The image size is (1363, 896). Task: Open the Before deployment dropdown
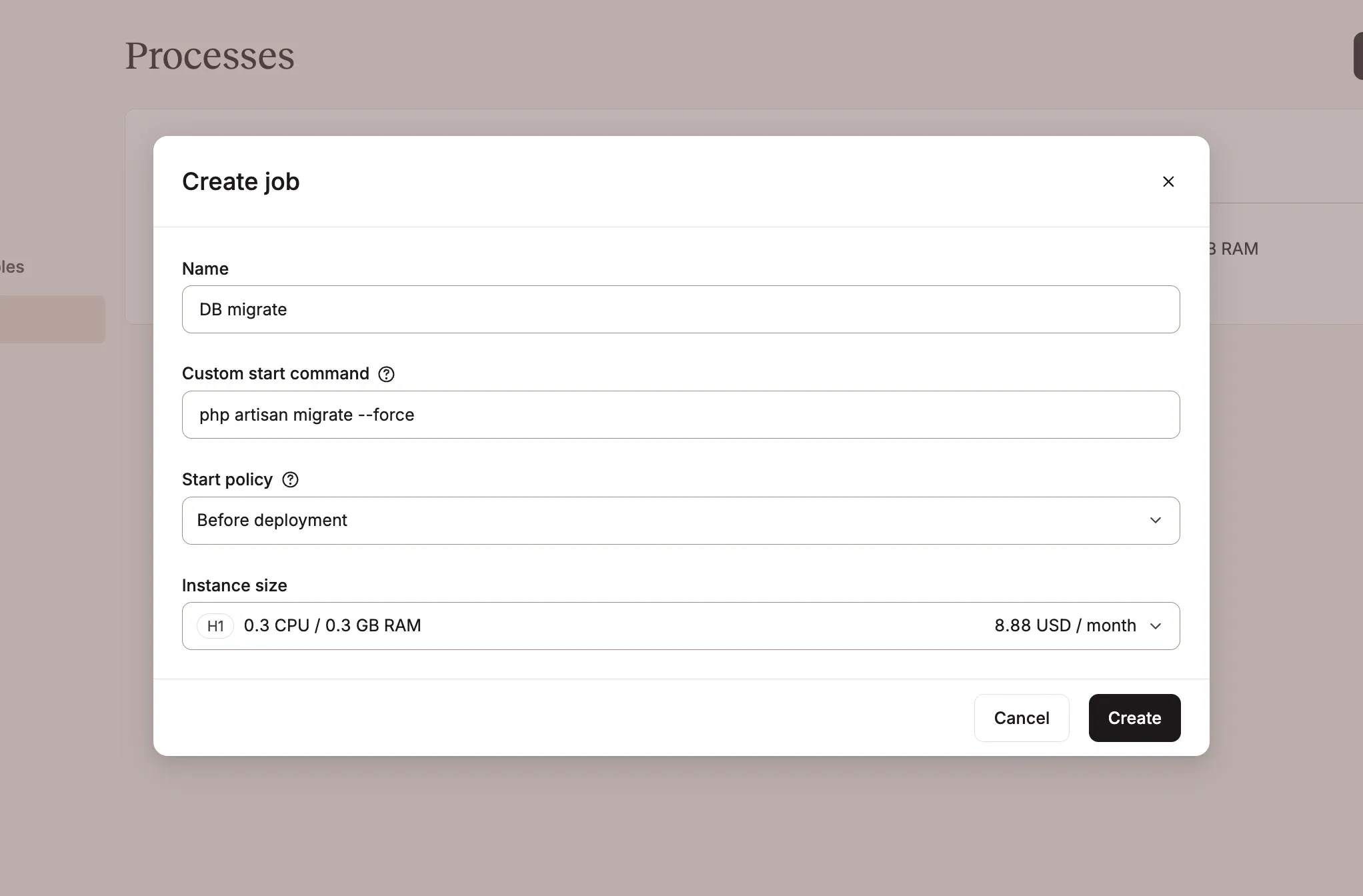pos(681,521)
